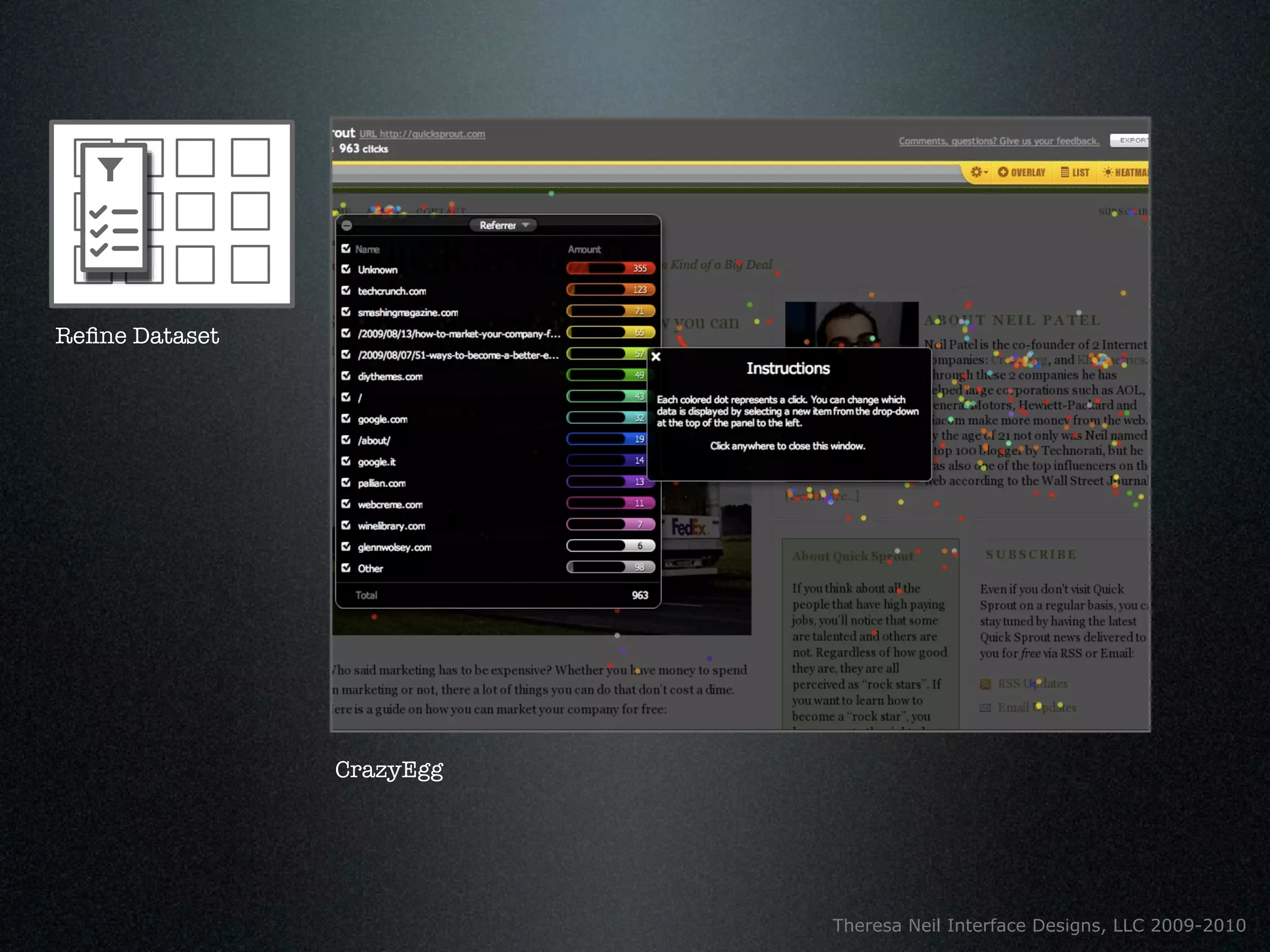1270x952 pixels.
Task: Switch to the Overlay view
Action: pyautogui.click(x=1021, y=172)
